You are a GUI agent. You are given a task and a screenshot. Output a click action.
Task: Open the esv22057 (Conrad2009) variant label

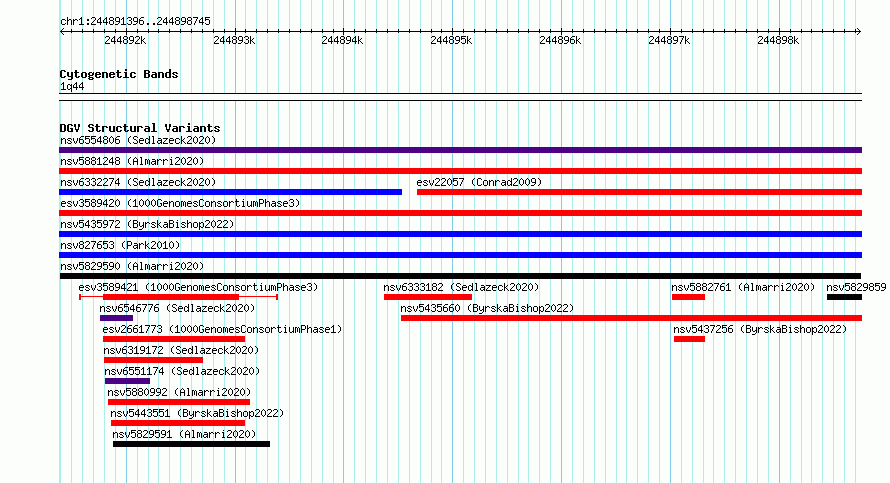point(479,182)
